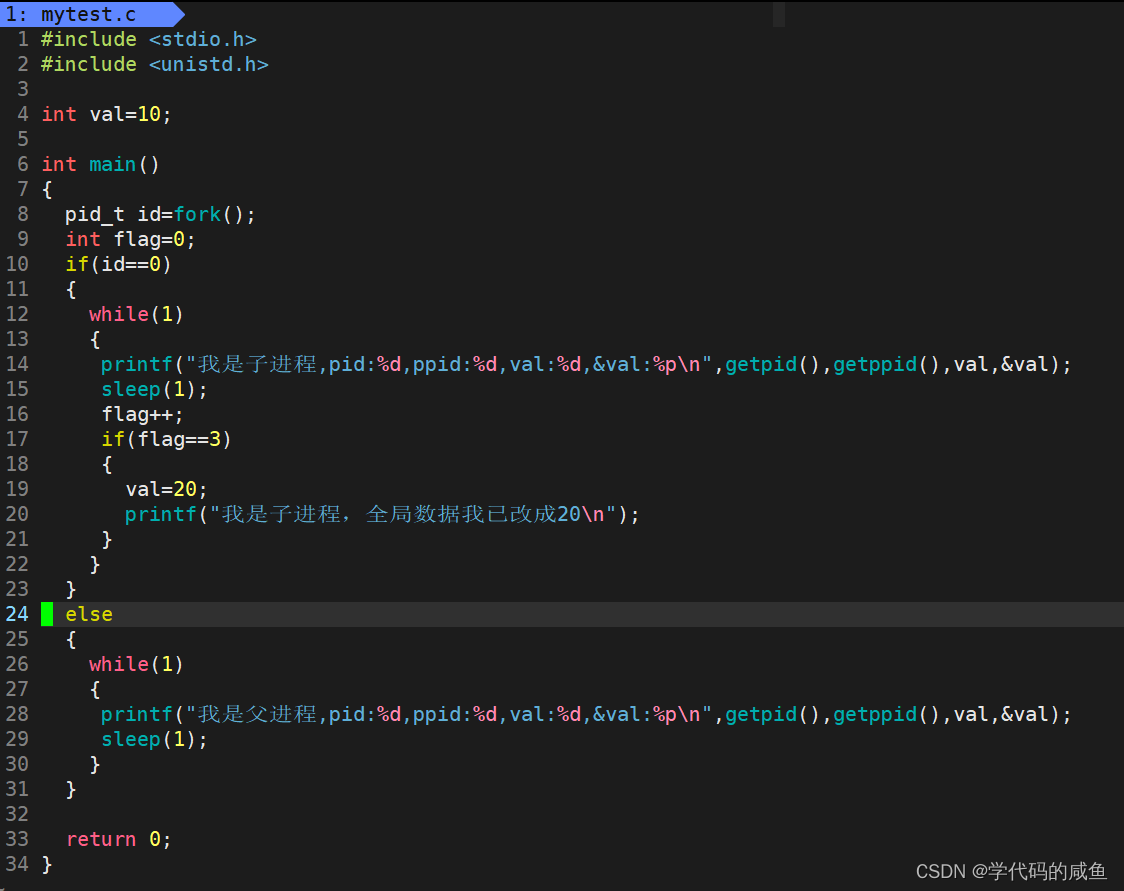Click the printf on line 20
The width and height of the screenshot is (1124, 891).
tap(382, 515)
